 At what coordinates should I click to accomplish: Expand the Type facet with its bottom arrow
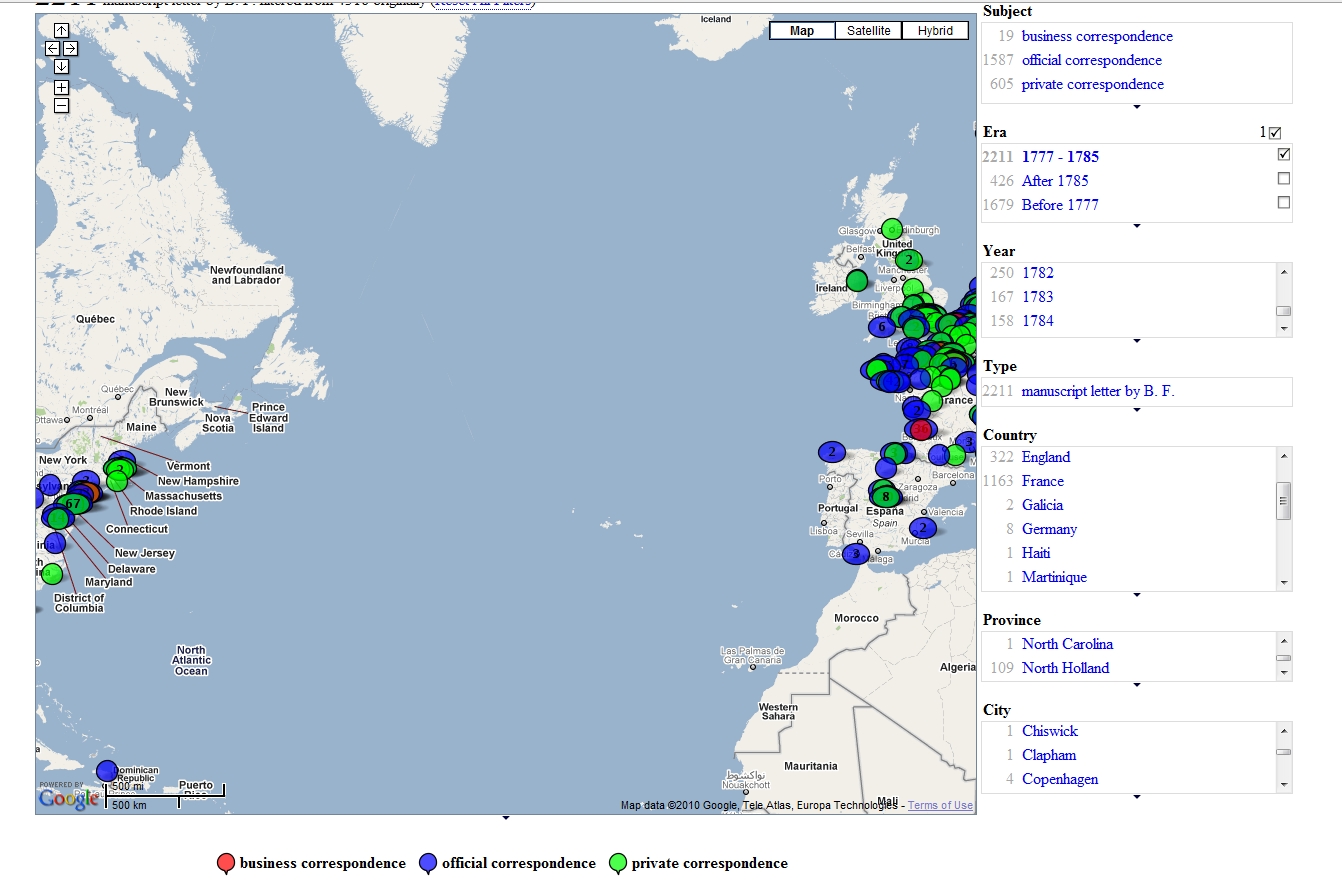pyautogui.click(x=1137, y=410)
